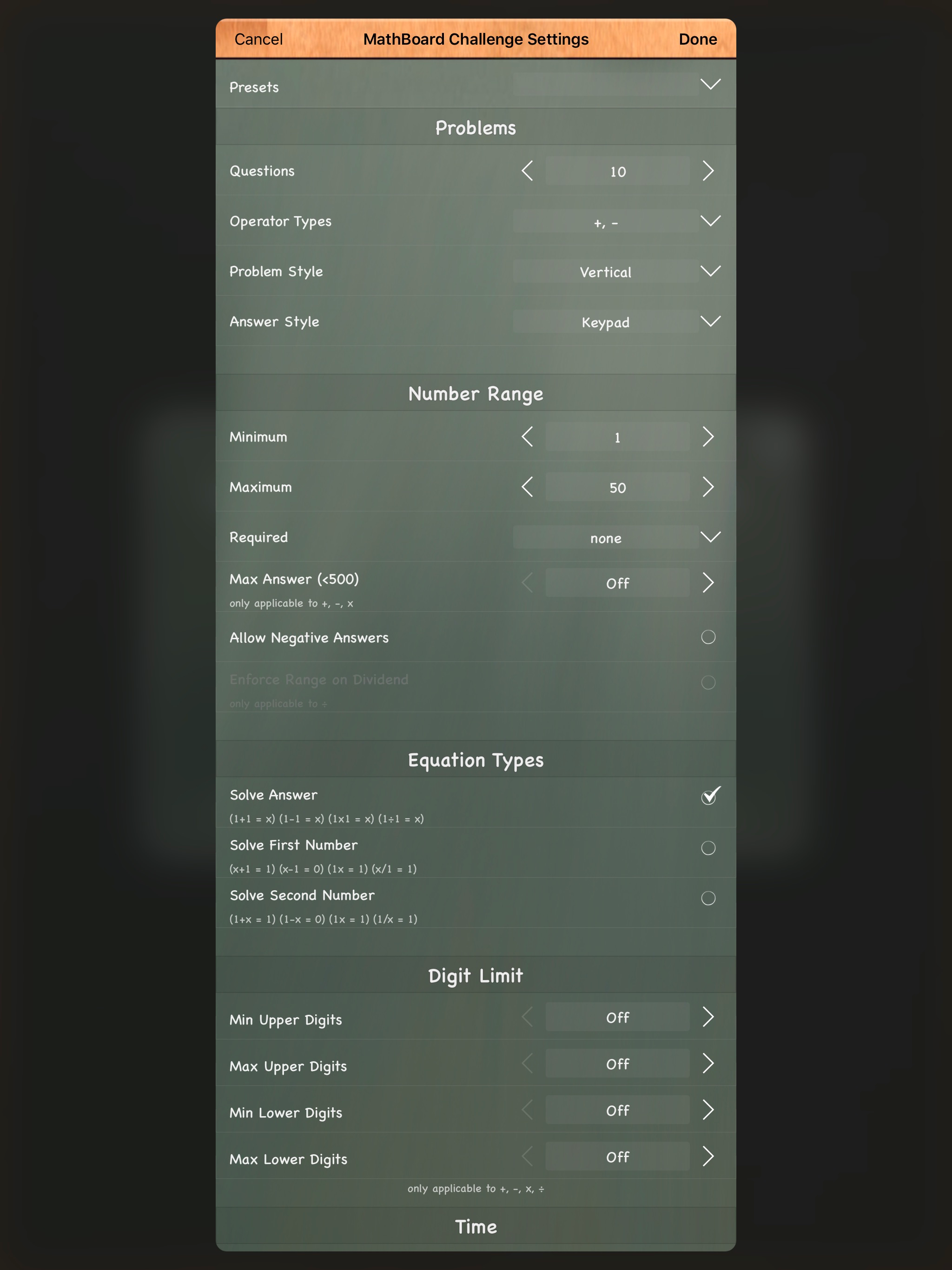
Task: Increase Max Answer with right arrow
Action: [x=708, y=583]
